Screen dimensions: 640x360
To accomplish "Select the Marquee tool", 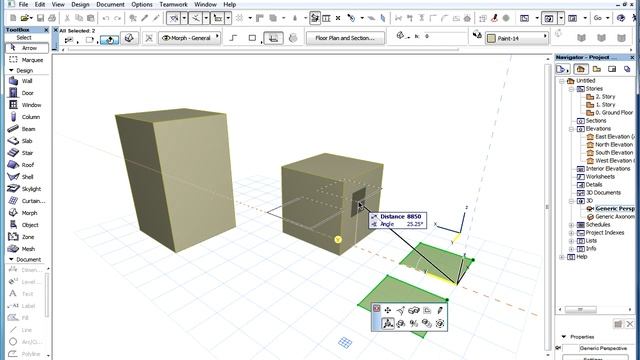I will click(27, 60).
